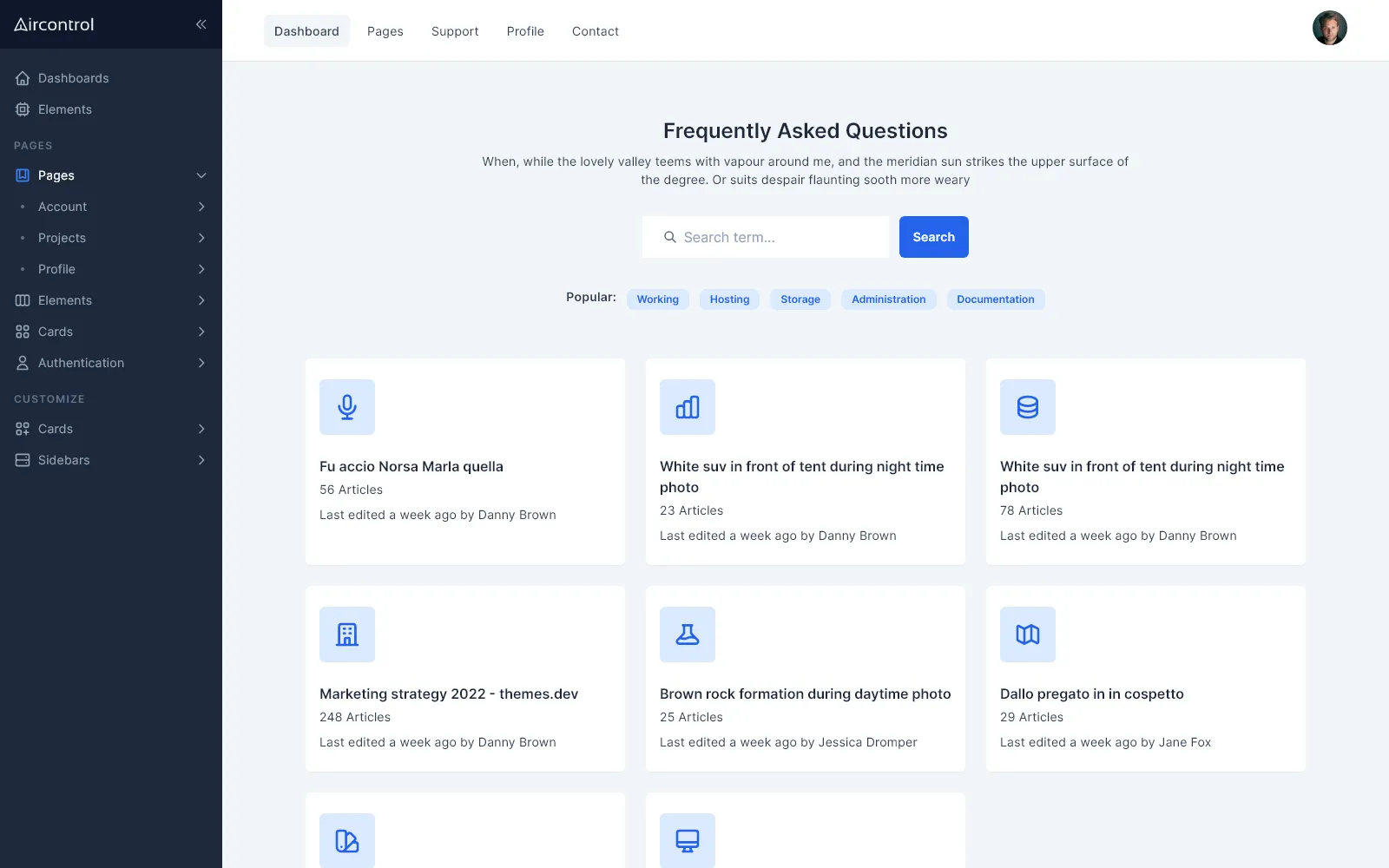Image resolution: width=1389 pixels, height=868 pixels.
Task: Click the Aircontrol logo
Action: click(54, 24)
